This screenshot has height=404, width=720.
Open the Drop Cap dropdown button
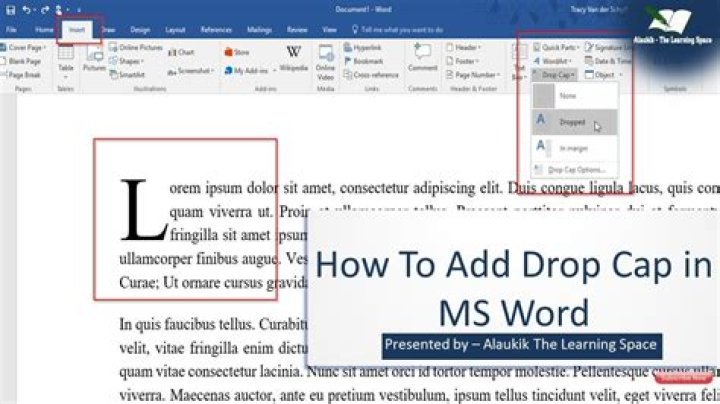click(x=554, y=74)
